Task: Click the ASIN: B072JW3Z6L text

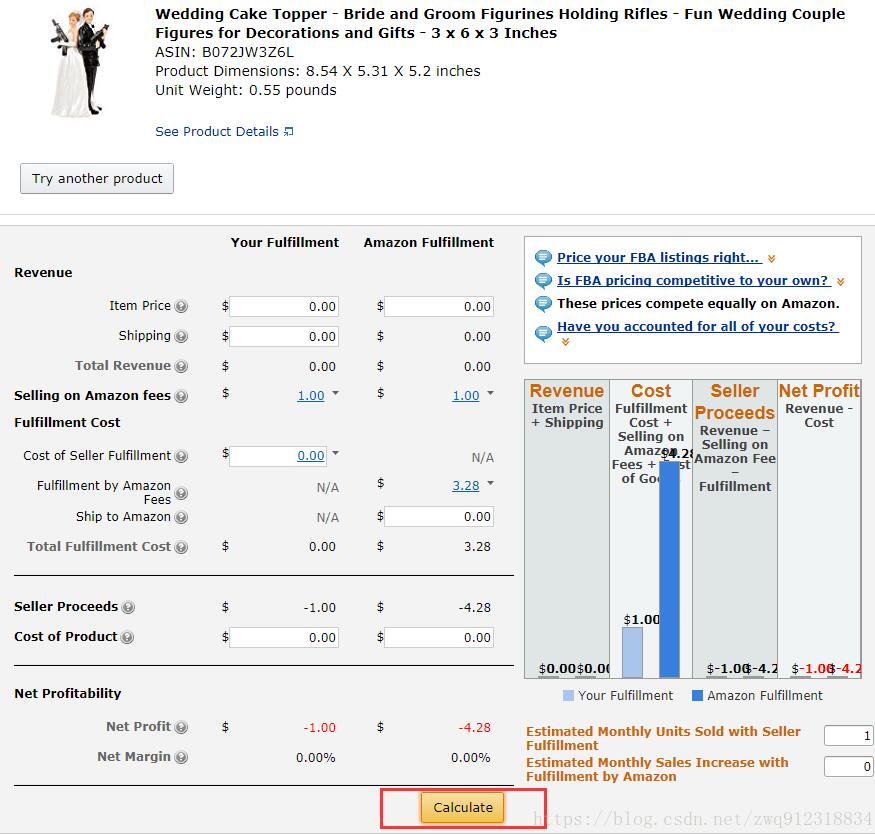Action: coord(224,52)
